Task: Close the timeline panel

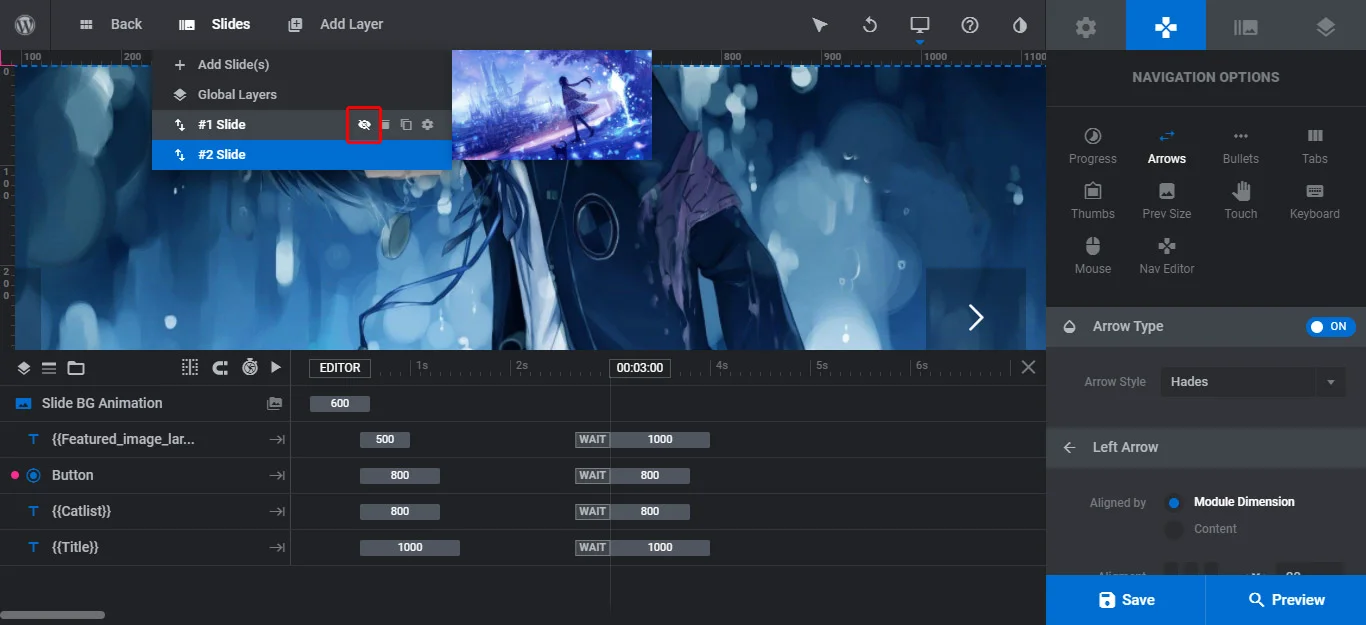Action: pos(1028,368)
